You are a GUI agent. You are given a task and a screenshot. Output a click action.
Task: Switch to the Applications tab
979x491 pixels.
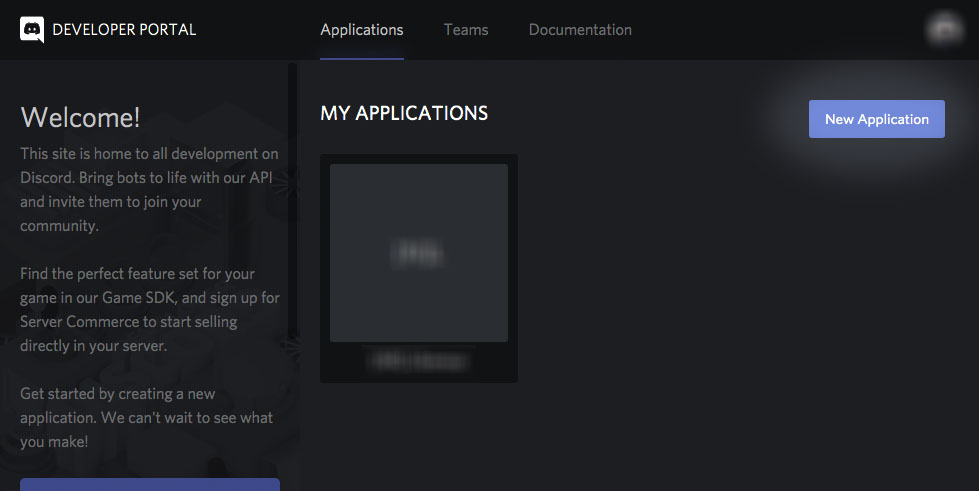pyautogui.click(x=362, y=29)
